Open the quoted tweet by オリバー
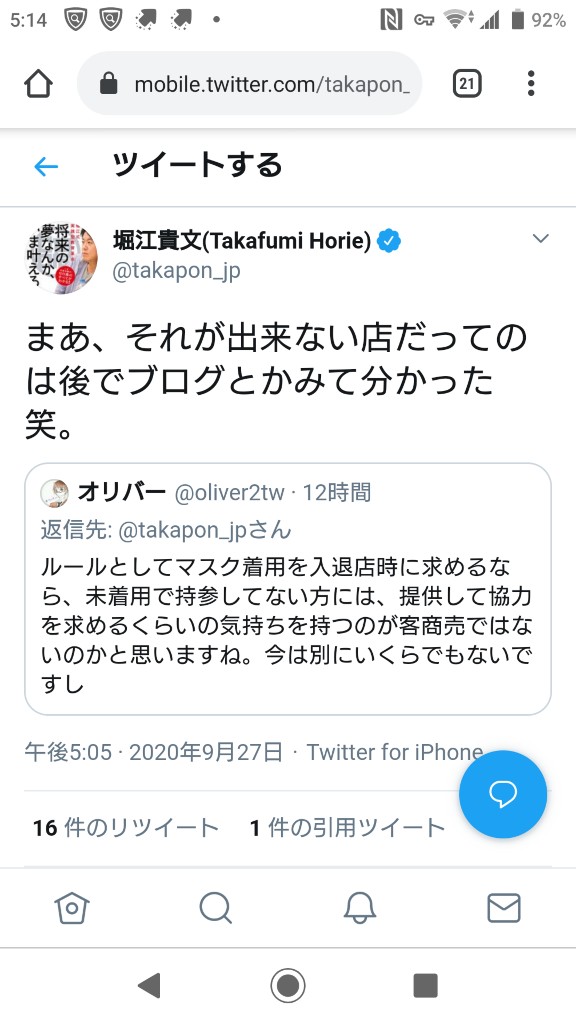Image resolution: width=576 pixels, height=1024 pixels. [288, 589]
